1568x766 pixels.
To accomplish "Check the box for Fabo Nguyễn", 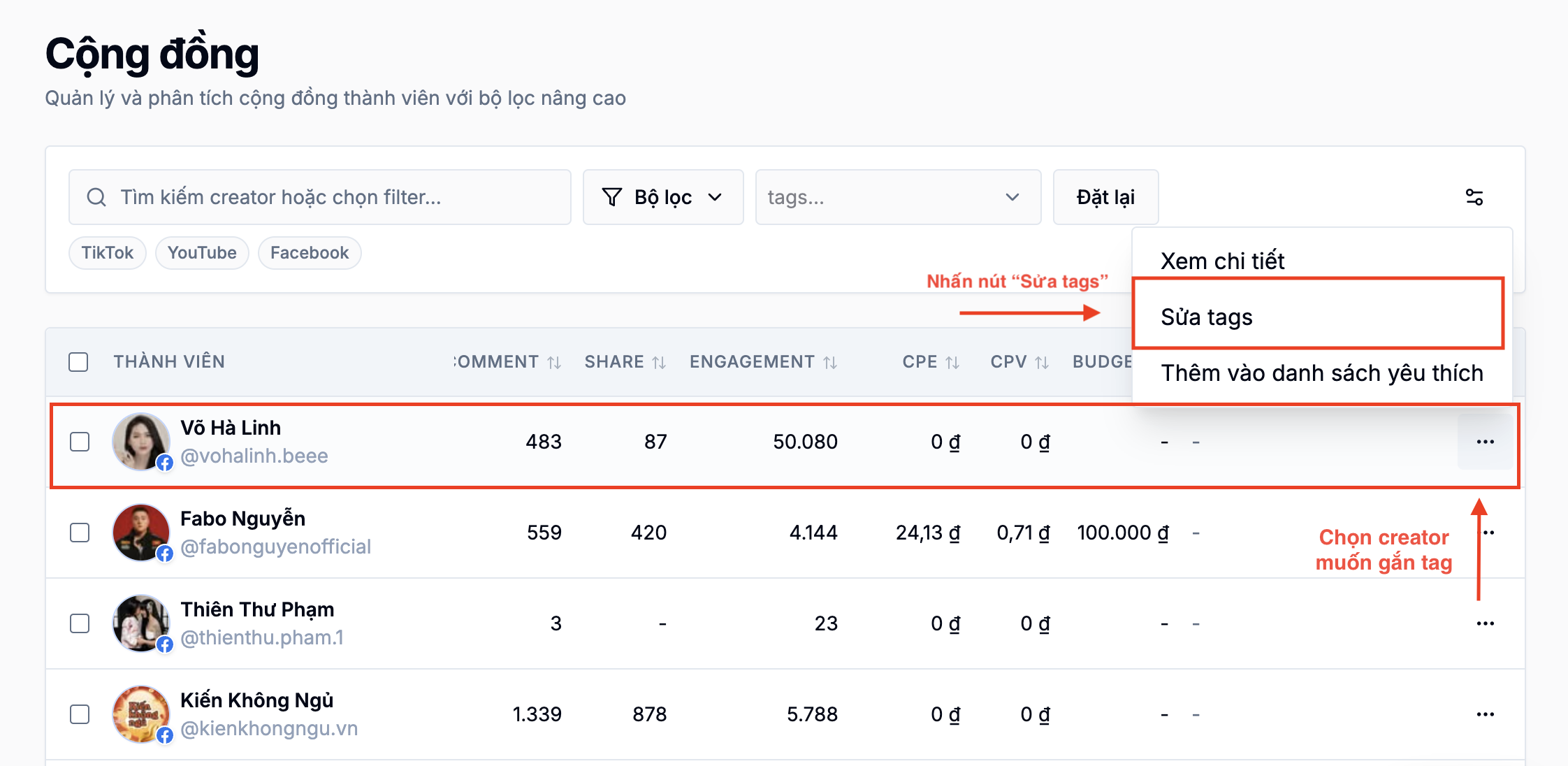I will [x=80, y=533].
